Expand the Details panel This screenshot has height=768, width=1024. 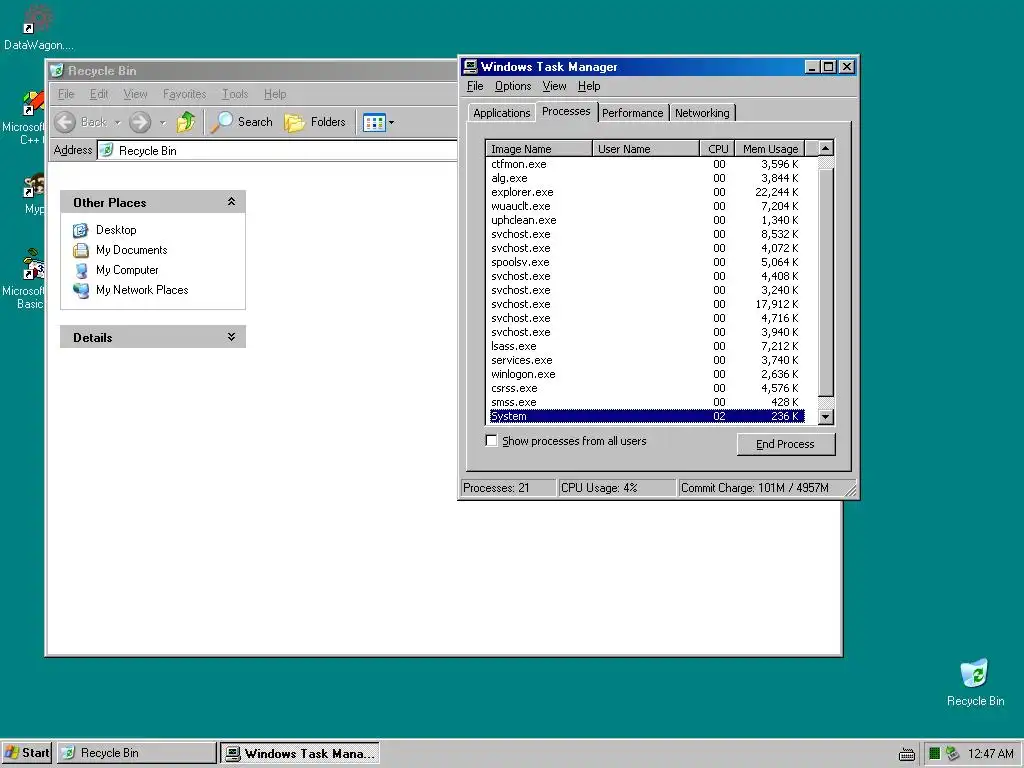click(231, 337)
